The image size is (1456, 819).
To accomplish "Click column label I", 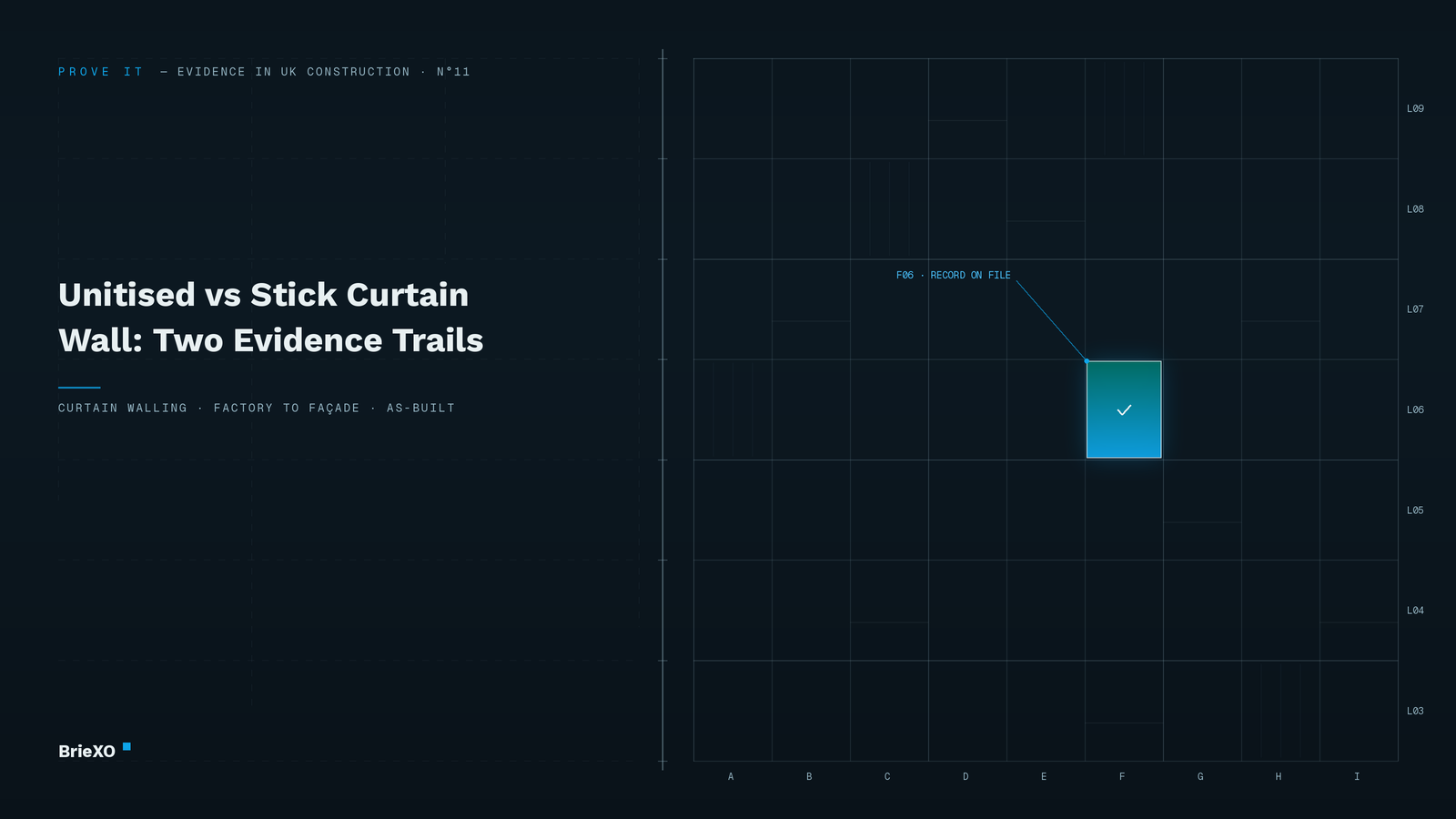I will 1357,776.
